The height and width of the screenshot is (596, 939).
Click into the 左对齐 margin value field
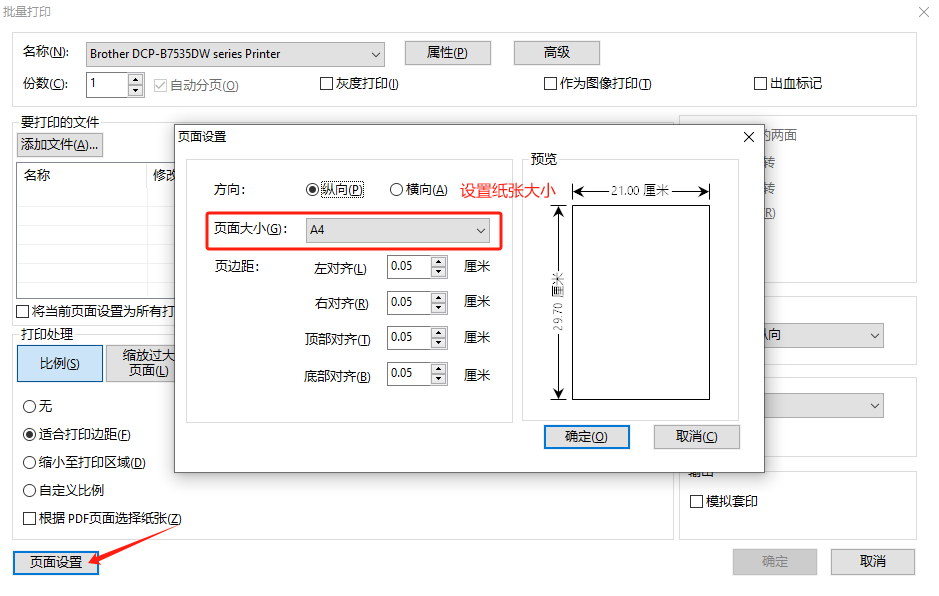[408, 267]
